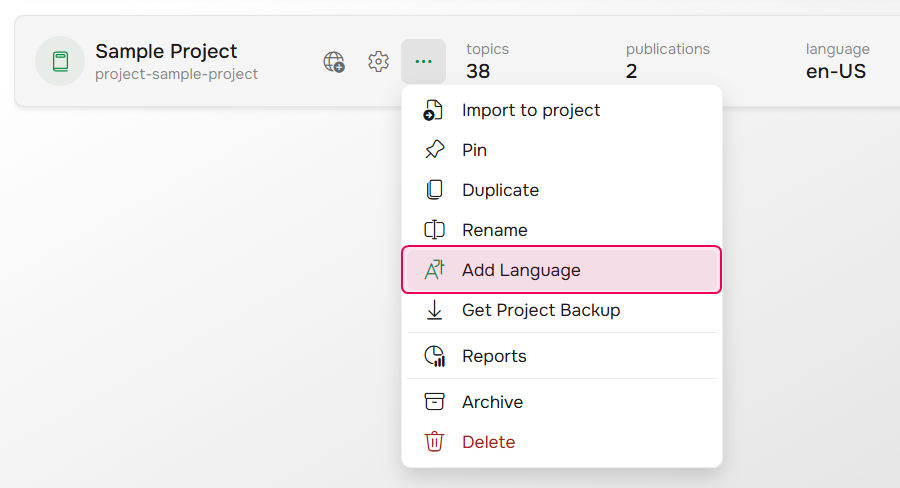The height and width of the screenshot is (488, 900).
Task: Click the Duplicate copy icon
Action: click(x=435, y=190)
